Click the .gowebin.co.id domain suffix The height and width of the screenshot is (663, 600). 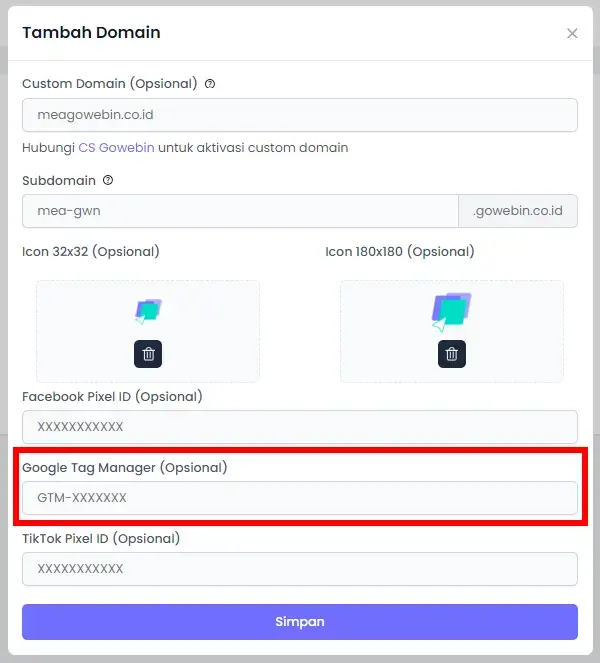[x=518, y=211]
